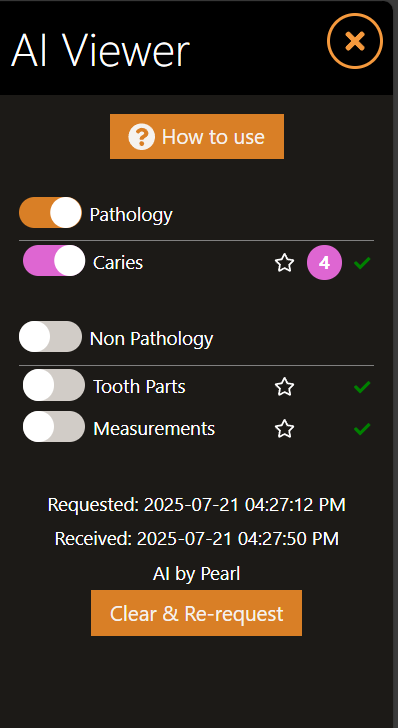
Task: Click the AI by Pearl text
Action: point(196,574)
